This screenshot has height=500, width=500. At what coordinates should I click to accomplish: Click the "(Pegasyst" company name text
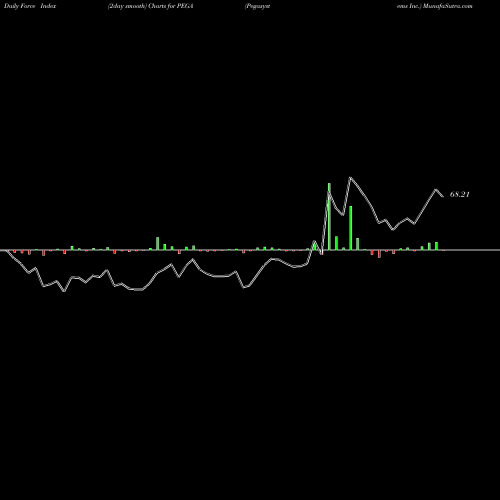[257, 6]
